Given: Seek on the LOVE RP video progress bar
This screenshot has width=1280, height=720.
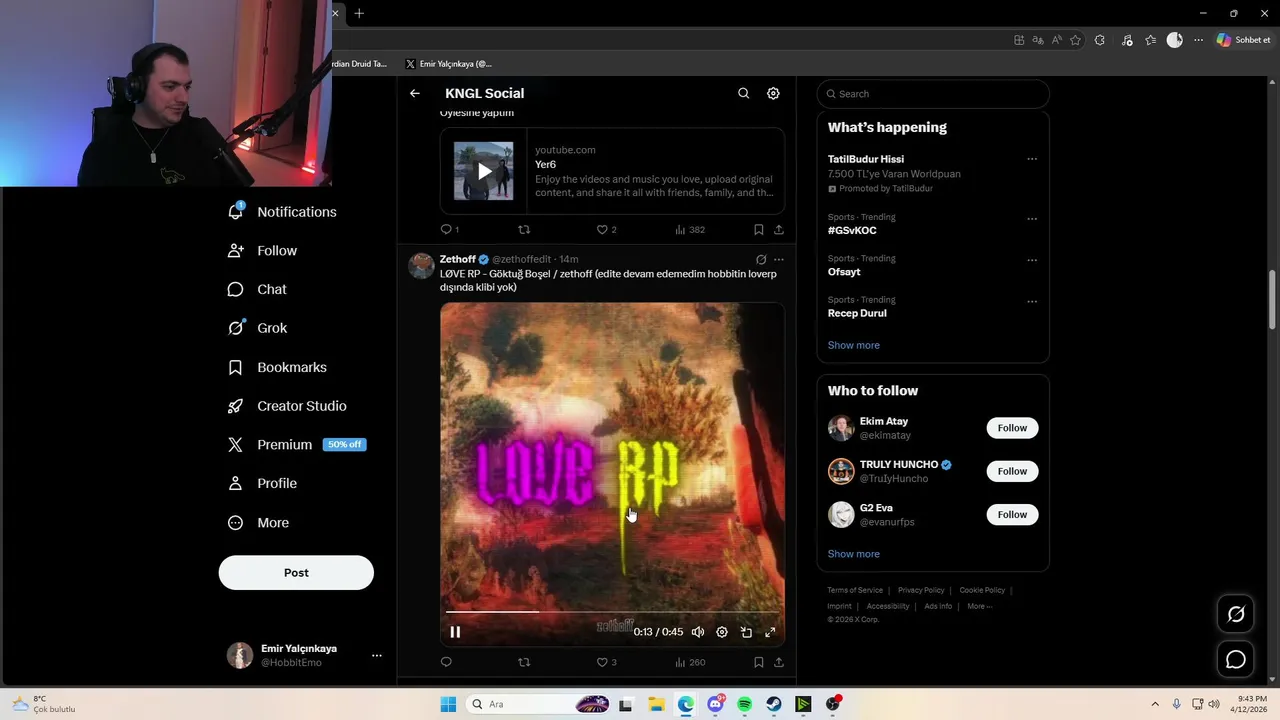Looking at the screenshot, I should (612, 611).
